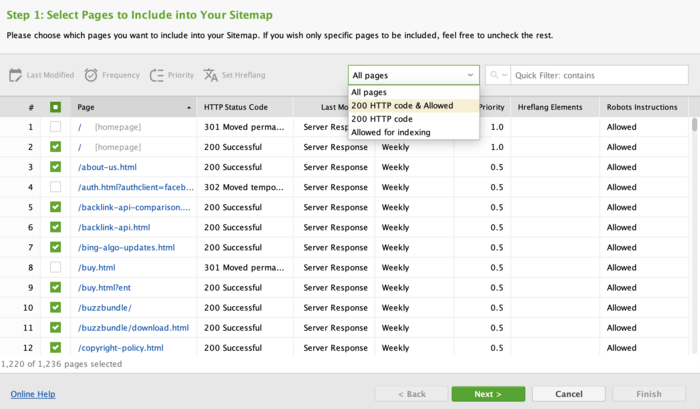Sort by Robots Instructions column header
The height and width of the screenshot is (409, 700).
642,107
